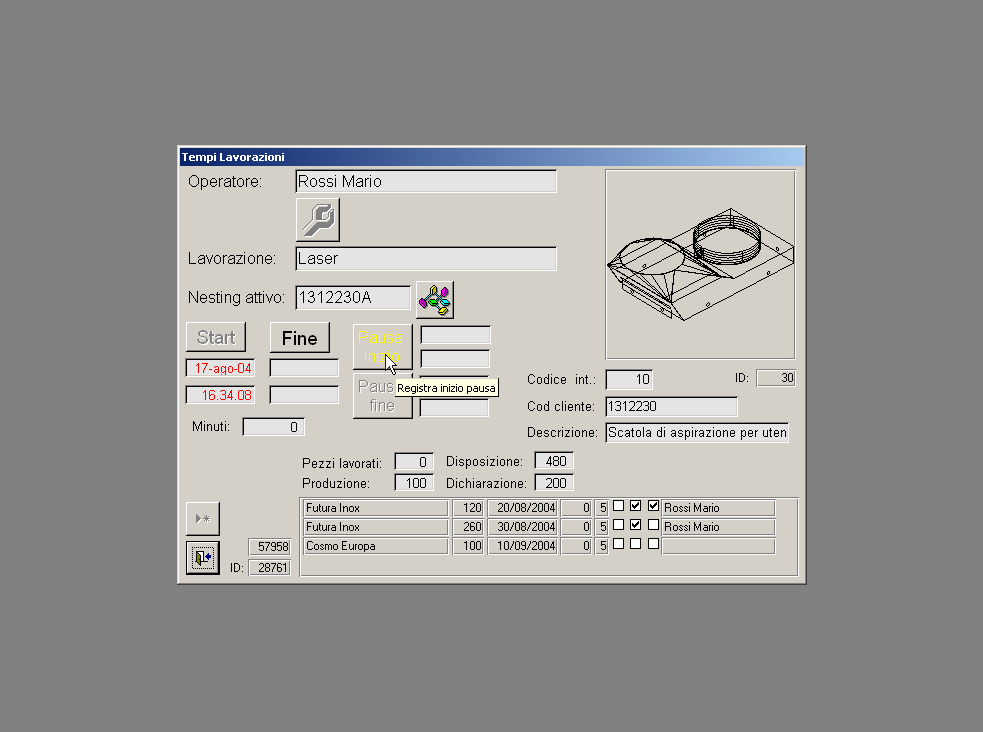Toggle third checkbox in 20/08/2004 row
The height and width of the screenshot is (732, 983).
coord(653,506)
